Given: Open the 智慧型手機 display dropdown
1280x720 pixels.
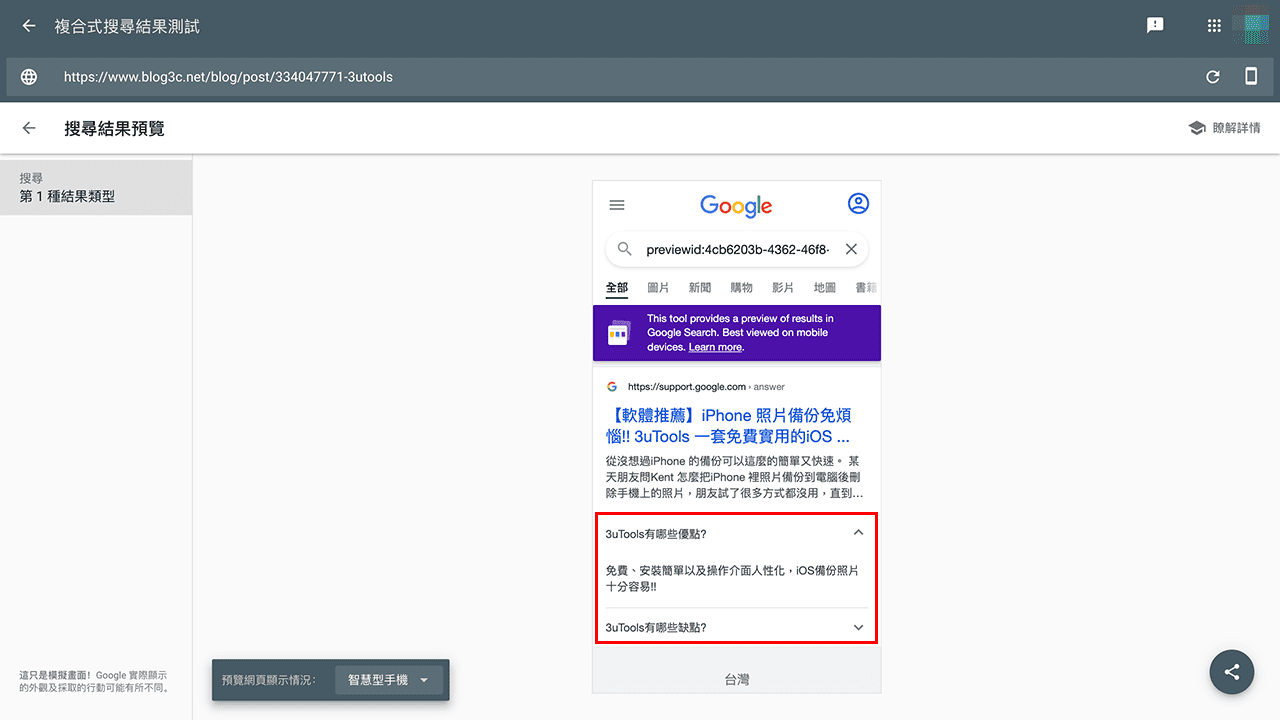Looking at the screenshot, I should tap(389, 679).
